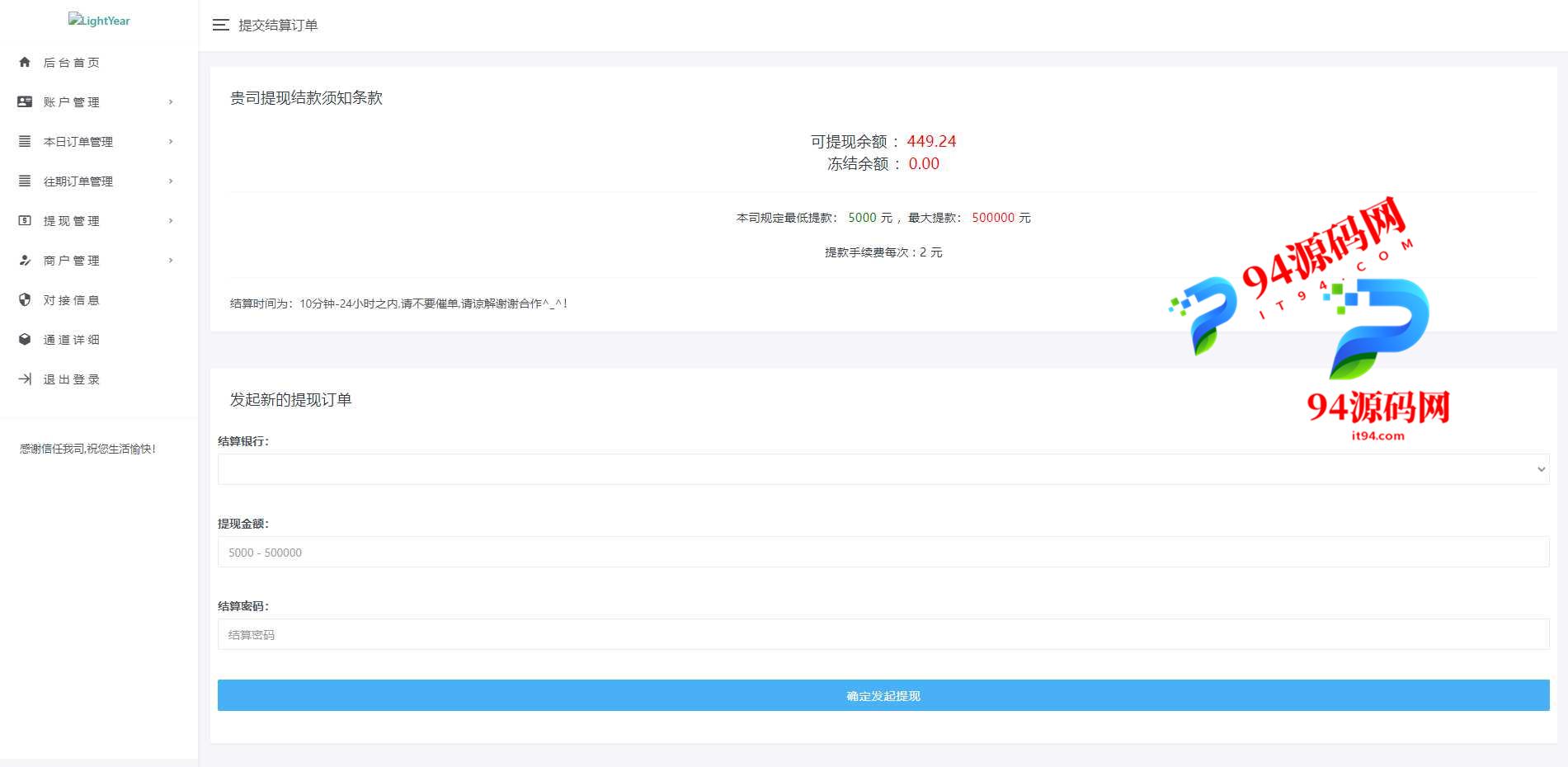Click the 提款手续费每次：2 元 text

point(883,252)
